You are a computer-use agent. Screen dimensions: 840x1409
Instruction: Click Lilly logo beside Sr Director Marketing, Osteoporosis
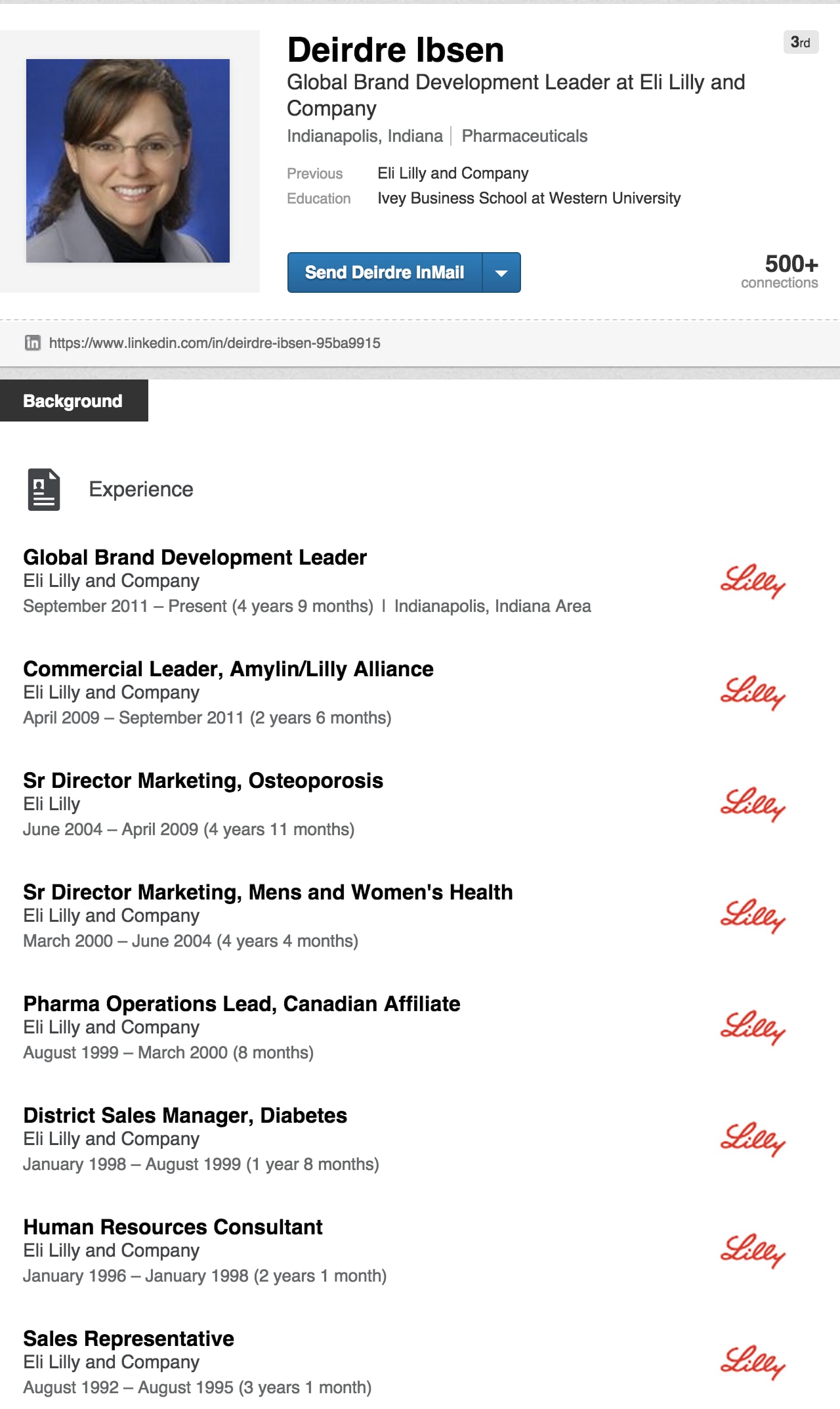(753, 804)
